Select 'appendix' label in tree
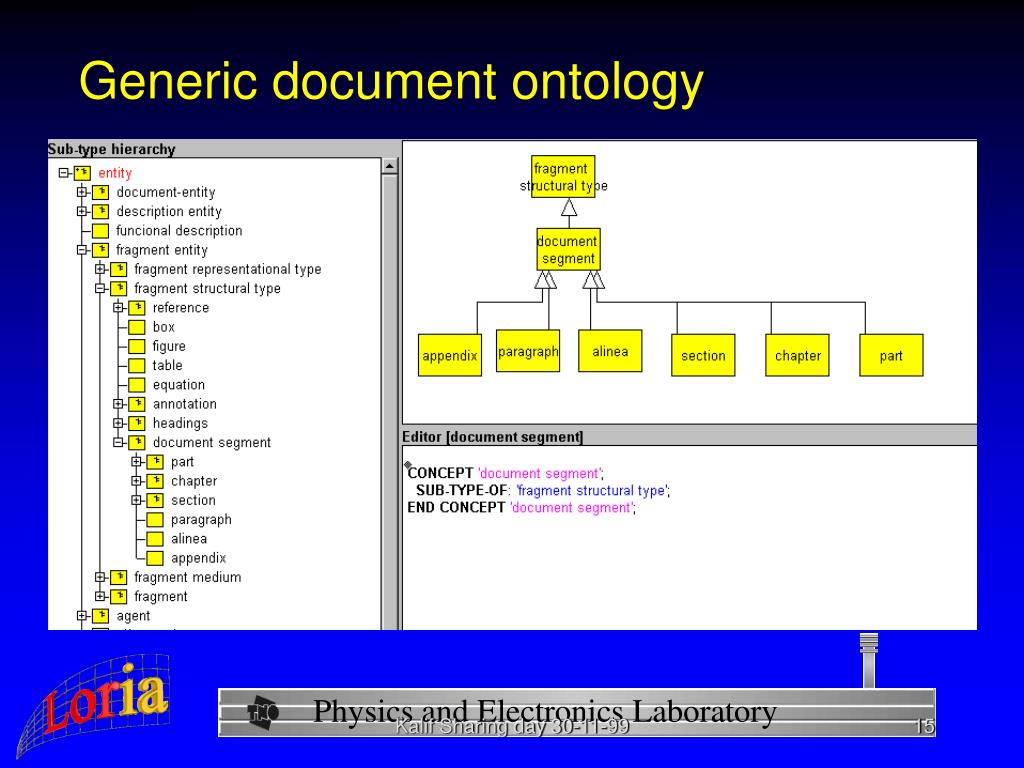The image size is (1024, 768). coord(199,558)
